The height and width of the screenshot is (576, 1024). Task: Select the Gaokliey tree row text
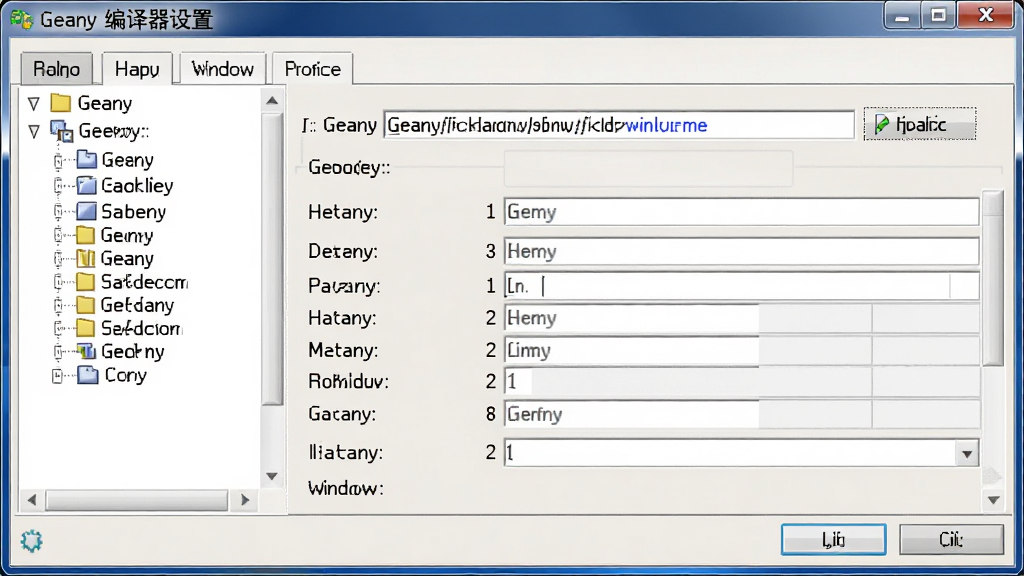(137, 186)
